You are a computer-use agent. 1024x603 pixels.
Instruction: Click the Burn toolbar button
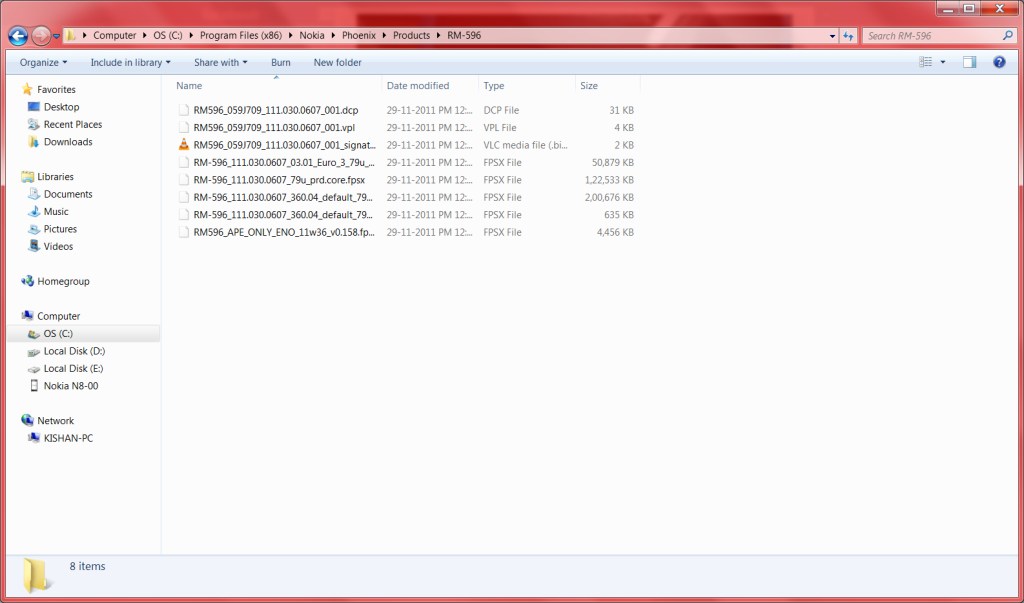(x=281, y=63)
